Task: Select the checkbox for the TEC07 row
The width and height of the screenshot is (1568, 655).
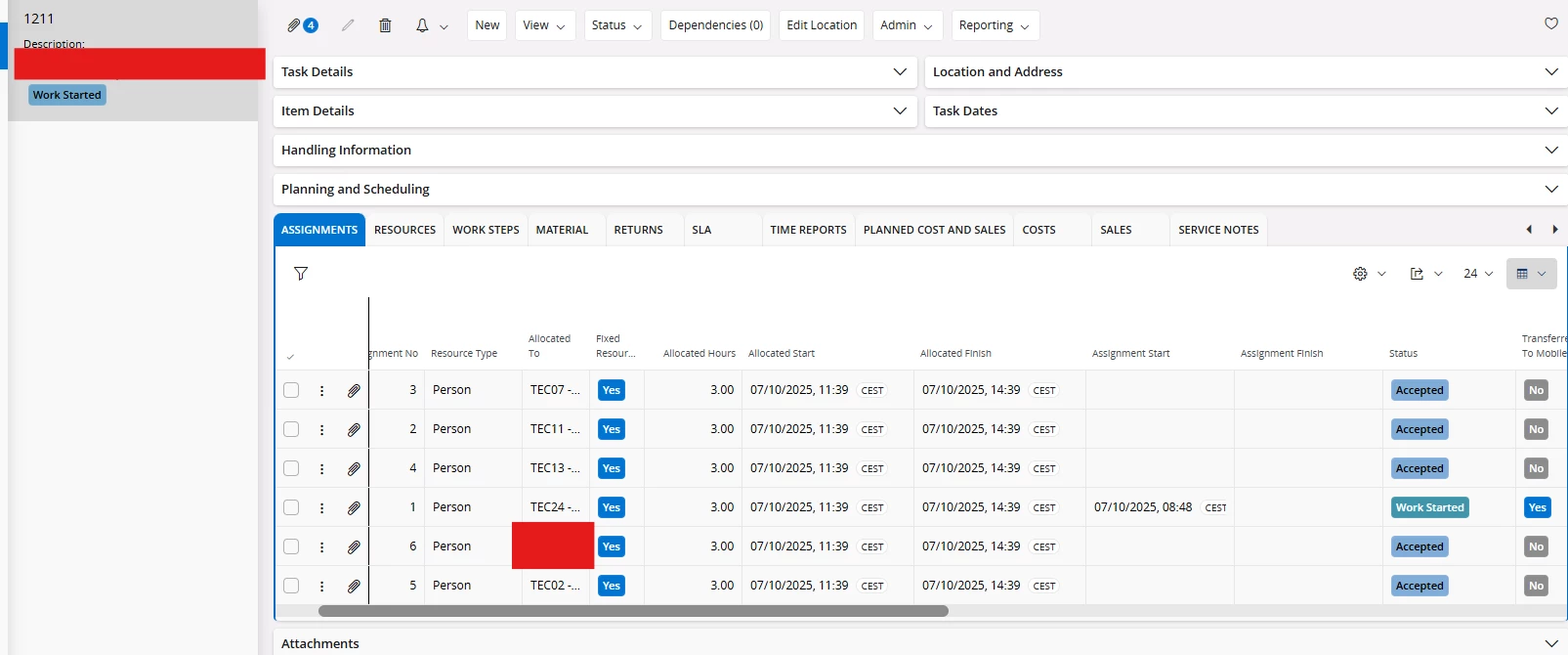Action: [x=291, y=390]
